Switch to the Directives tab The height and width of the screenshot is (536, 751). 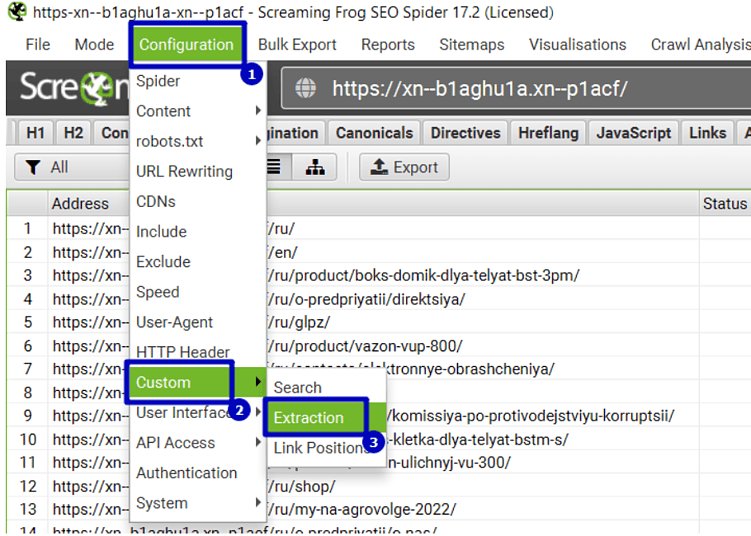pyautogui.click(x=465, y=133)
